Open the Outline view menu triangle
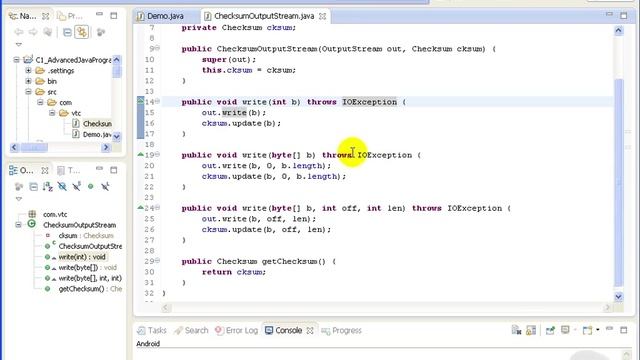The height and width of the screenshot is (360, 640). [x=18, y=199]
